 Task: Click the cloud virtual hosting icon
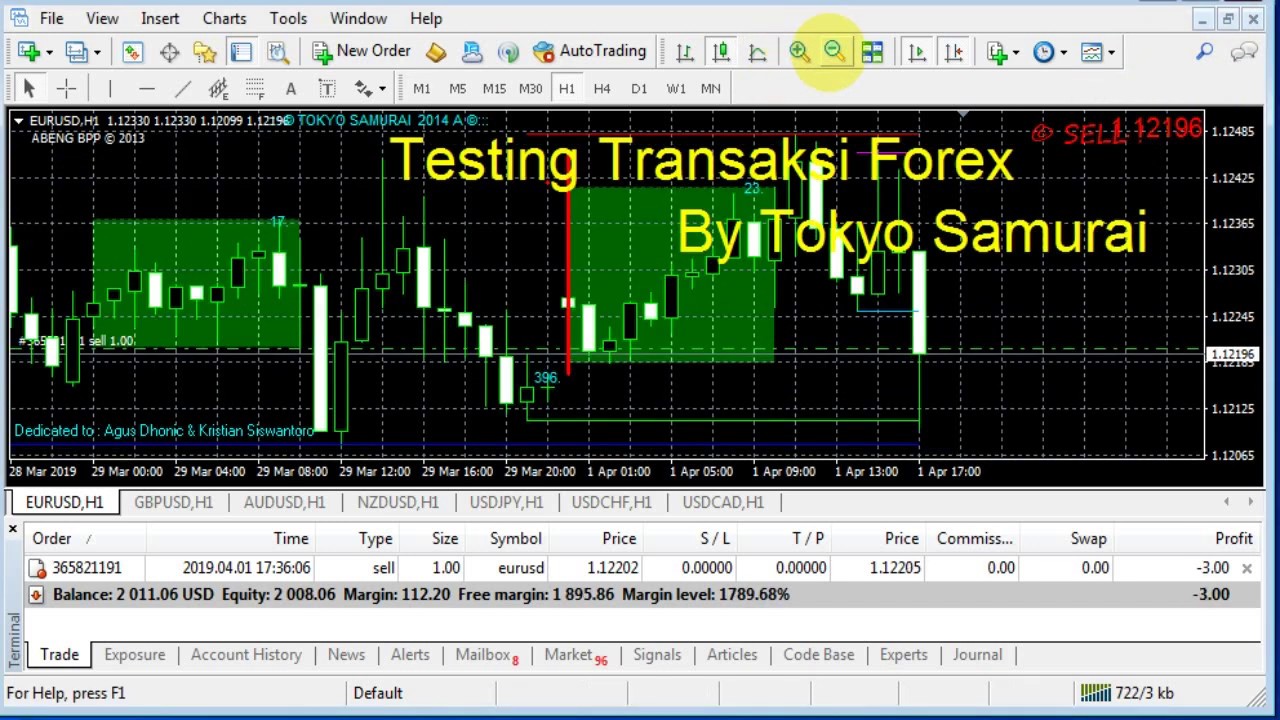(x=472, y=52)
